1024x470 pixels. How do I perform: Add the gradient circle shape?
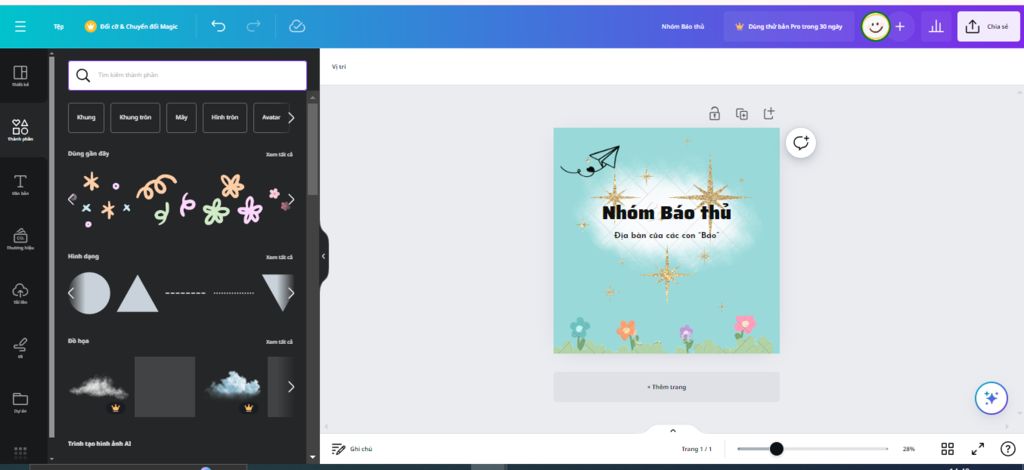(x=89, y=293)
